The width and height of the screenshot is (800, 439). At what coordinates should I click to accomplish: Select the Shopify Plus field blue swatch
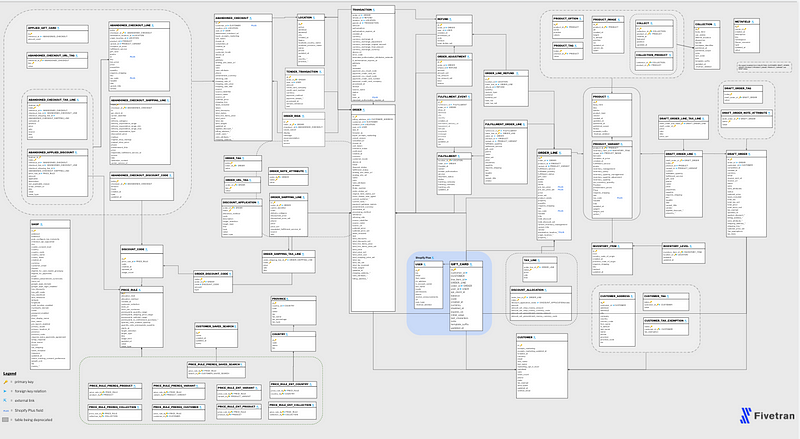pos(6,409)
